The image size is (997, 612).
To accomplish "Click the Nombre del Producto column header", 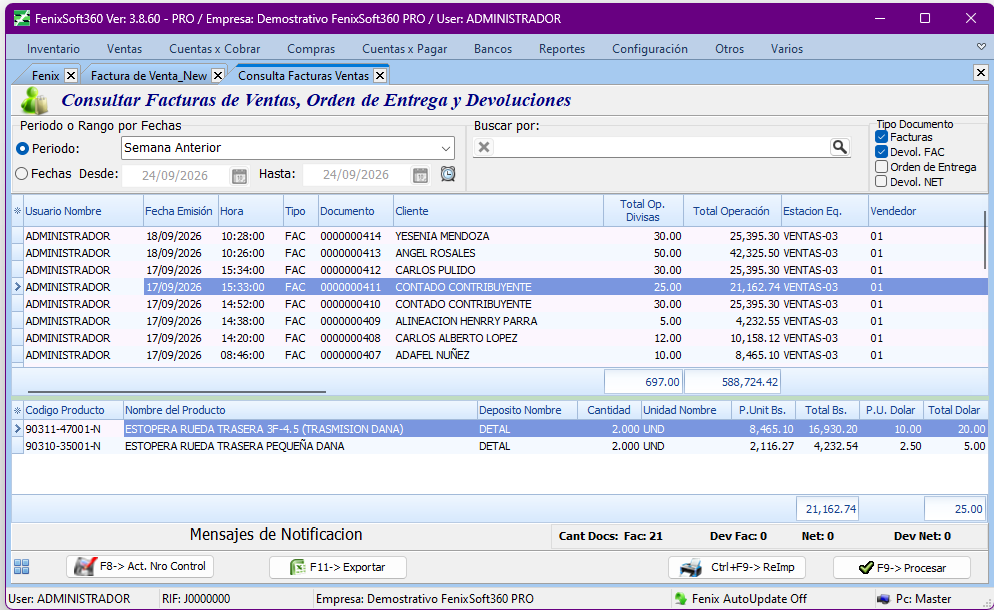I will 300,411.
